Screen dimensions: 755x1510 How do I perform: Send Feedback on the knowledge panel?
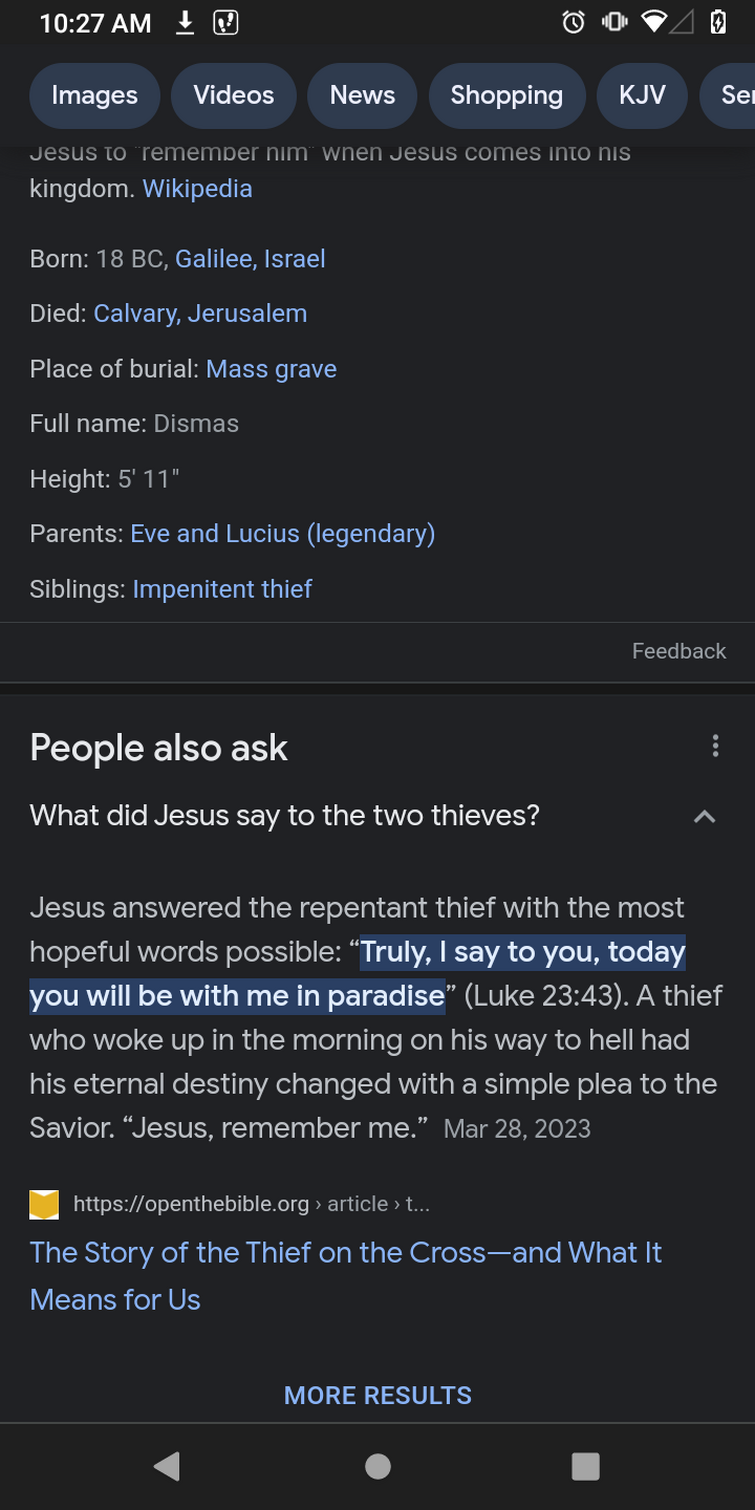coord(679,651)
